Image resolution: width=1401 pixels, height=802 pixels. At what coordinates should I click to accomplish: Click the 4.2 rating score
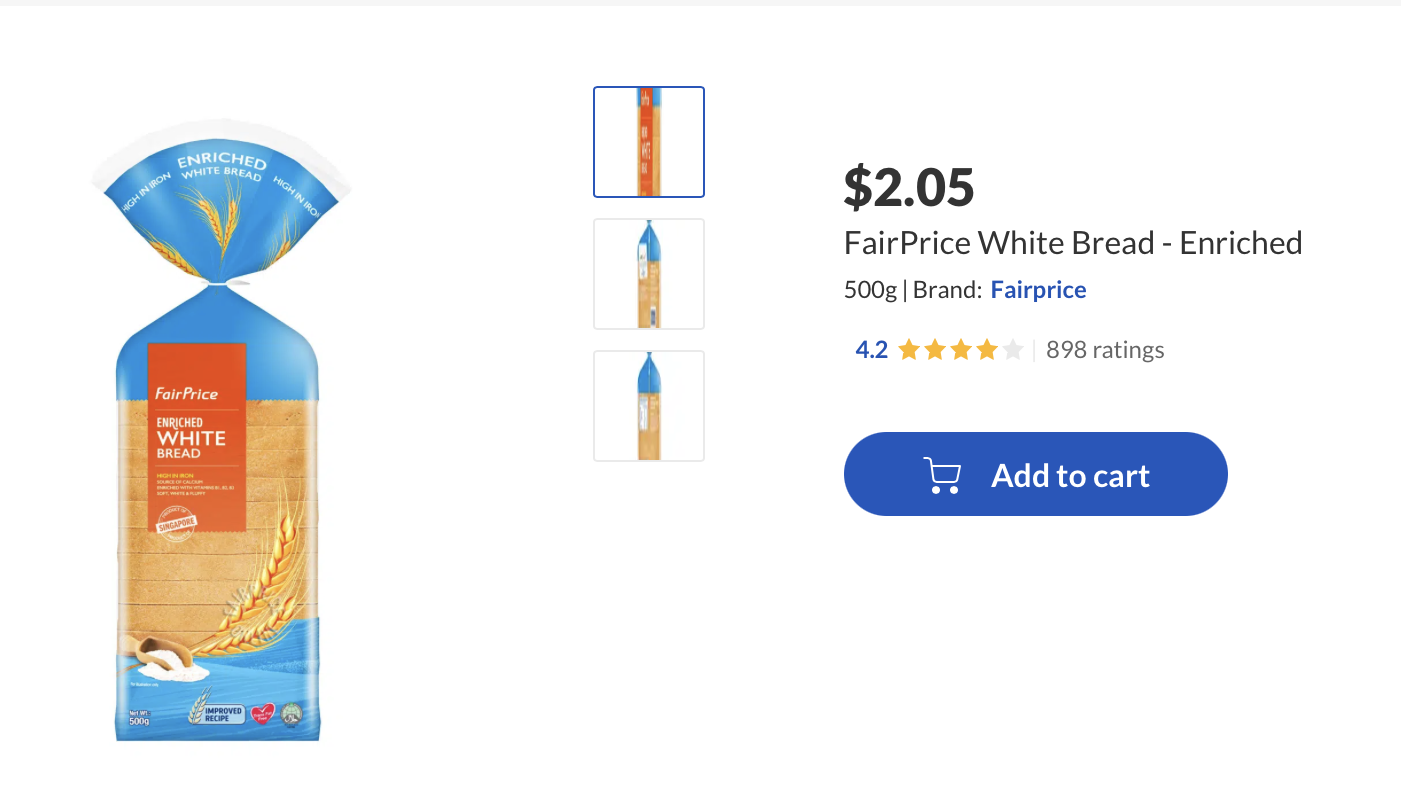click(x=871, y=350)
